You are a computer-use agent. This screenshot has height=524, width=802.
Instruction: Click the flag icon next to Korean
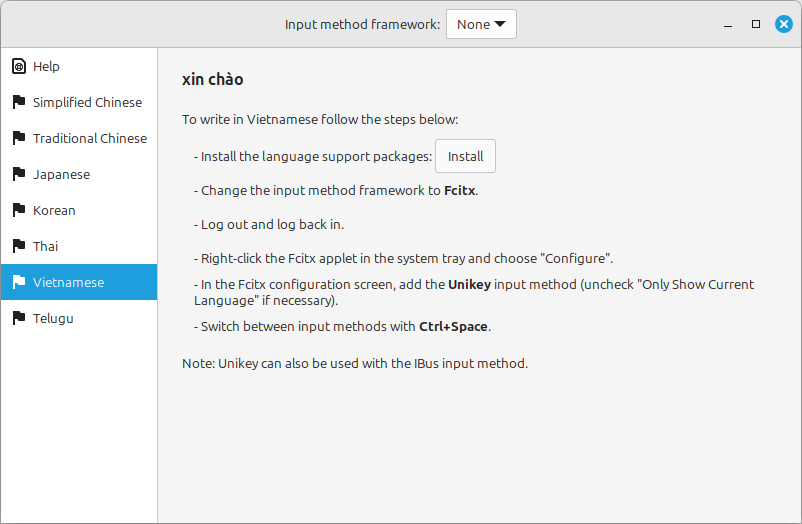[x=19, y=210]
